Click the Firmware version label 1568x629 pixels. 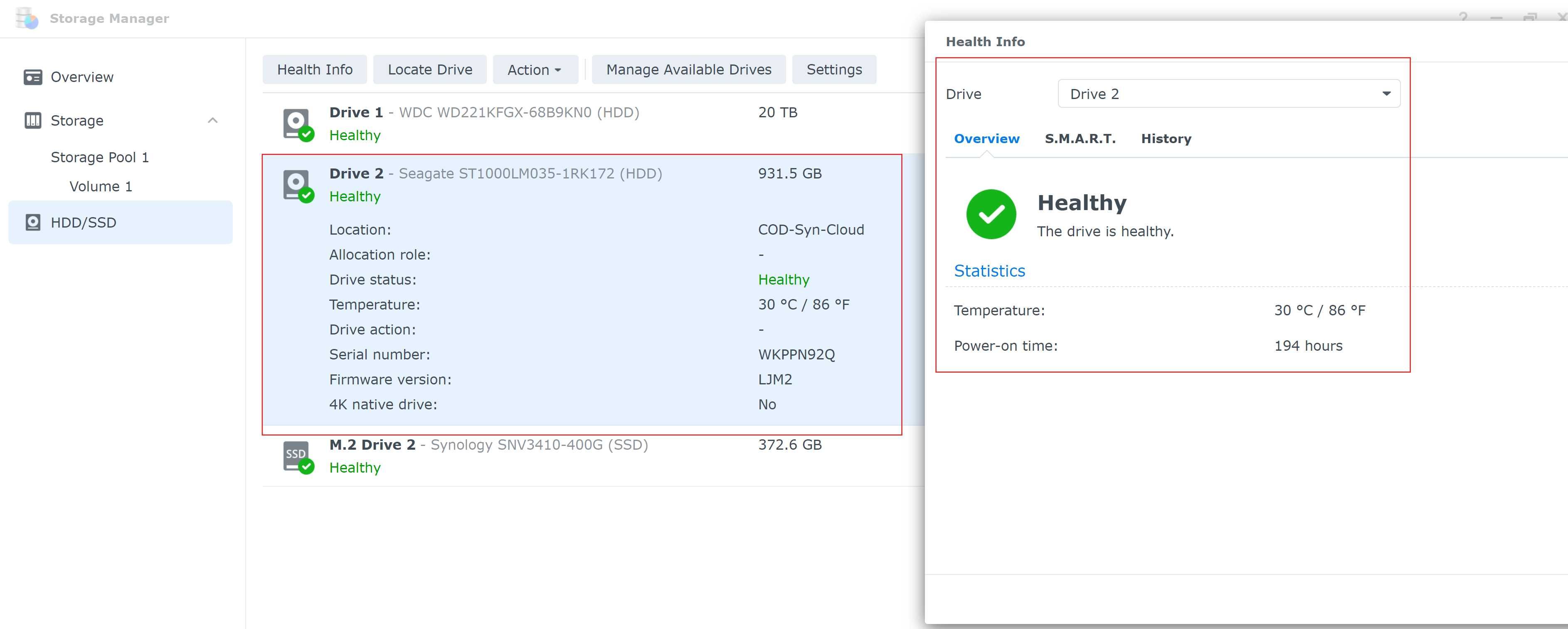click(390, 379)
